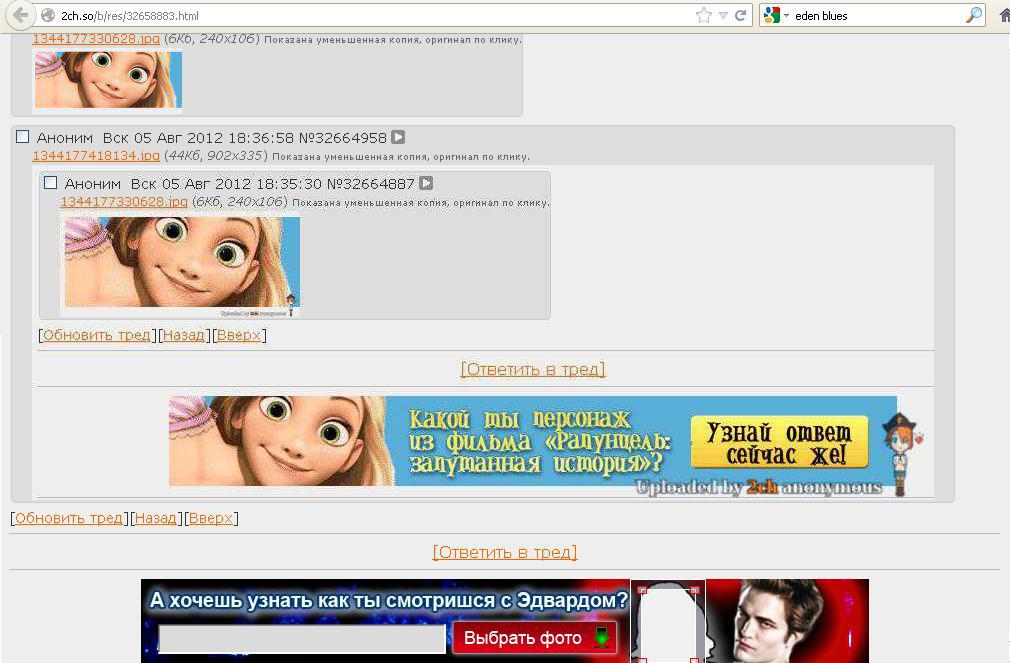Image resolution: width=1010 pixels, height=663 pixels.
Task: Click inner Назад link
Action: [x=184, y=335]
